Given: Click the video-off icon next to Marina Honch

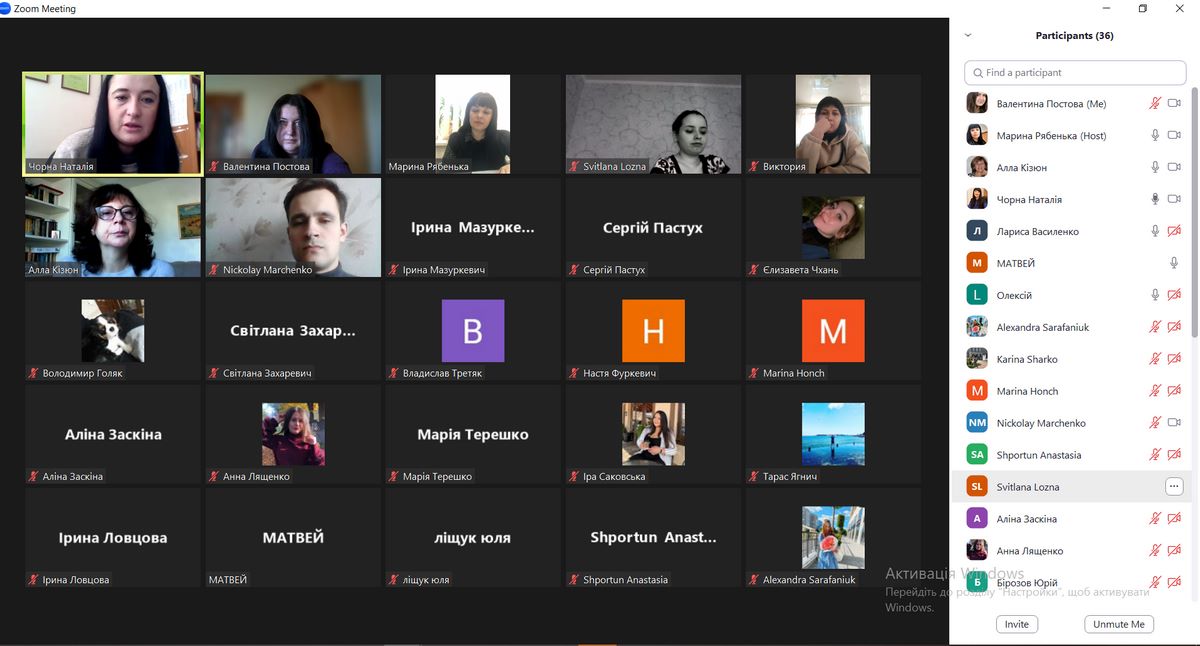Looking at the screenshot, I should pyautogui.click(x=1174, y=391).
